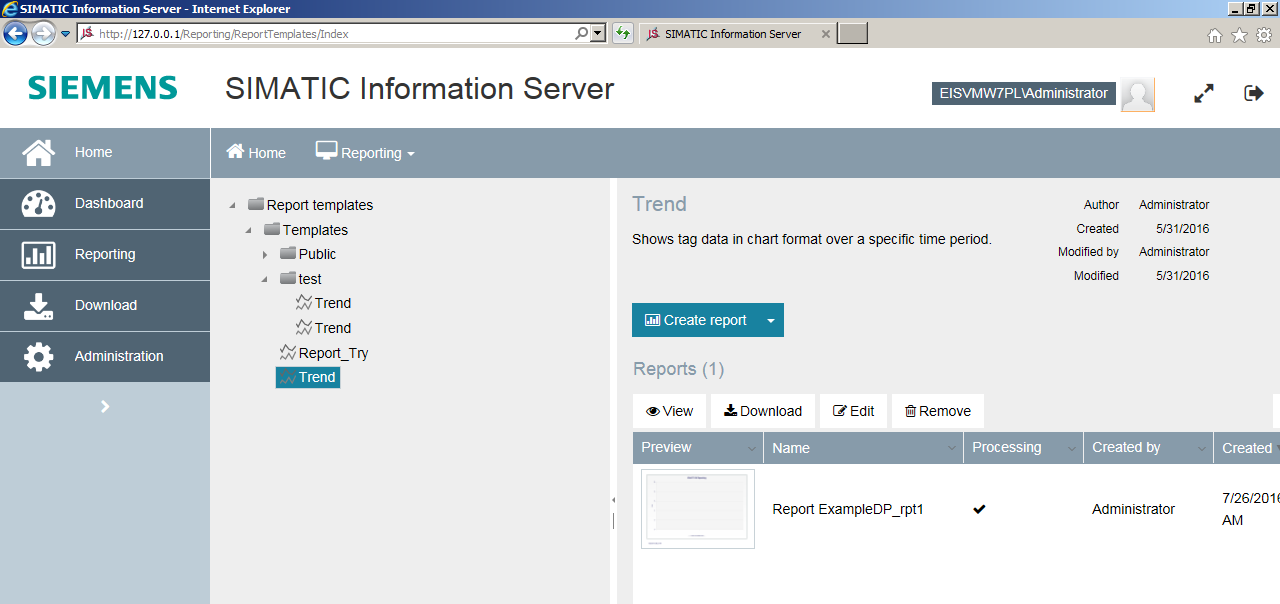
Task: Click the Remove button
Action: click(937, 411)
